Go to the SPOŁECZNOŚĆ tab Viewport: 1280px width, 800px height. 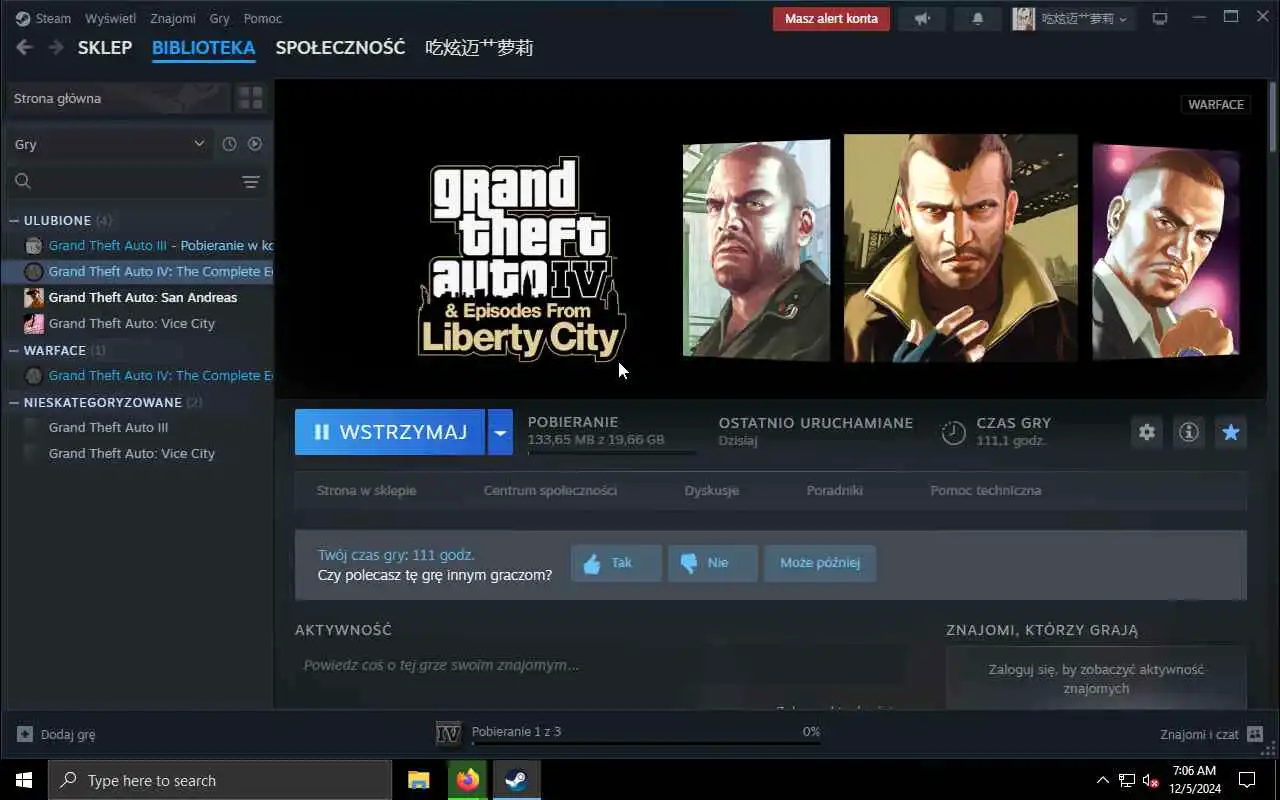[340, 47]
